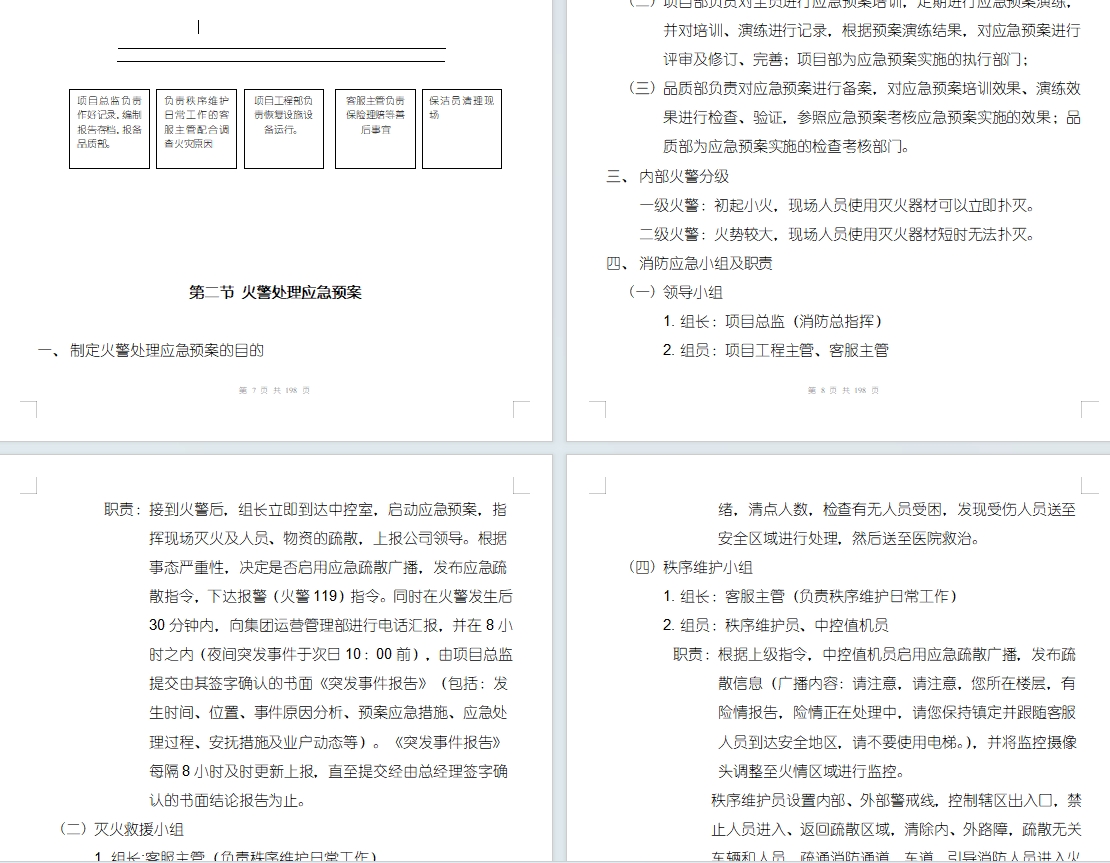Click the line 组长：项目总监（消防总指挥）
This screenshot has height=863, width=1110.
tap(772, 322)
